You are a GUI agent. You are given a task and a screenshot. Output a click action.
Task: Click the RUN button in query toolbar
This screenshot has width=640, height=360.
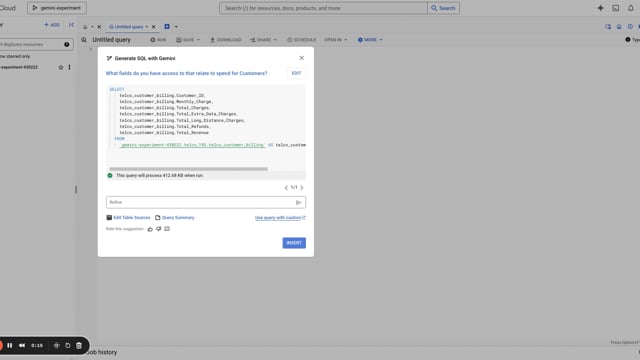click(158, 40)
